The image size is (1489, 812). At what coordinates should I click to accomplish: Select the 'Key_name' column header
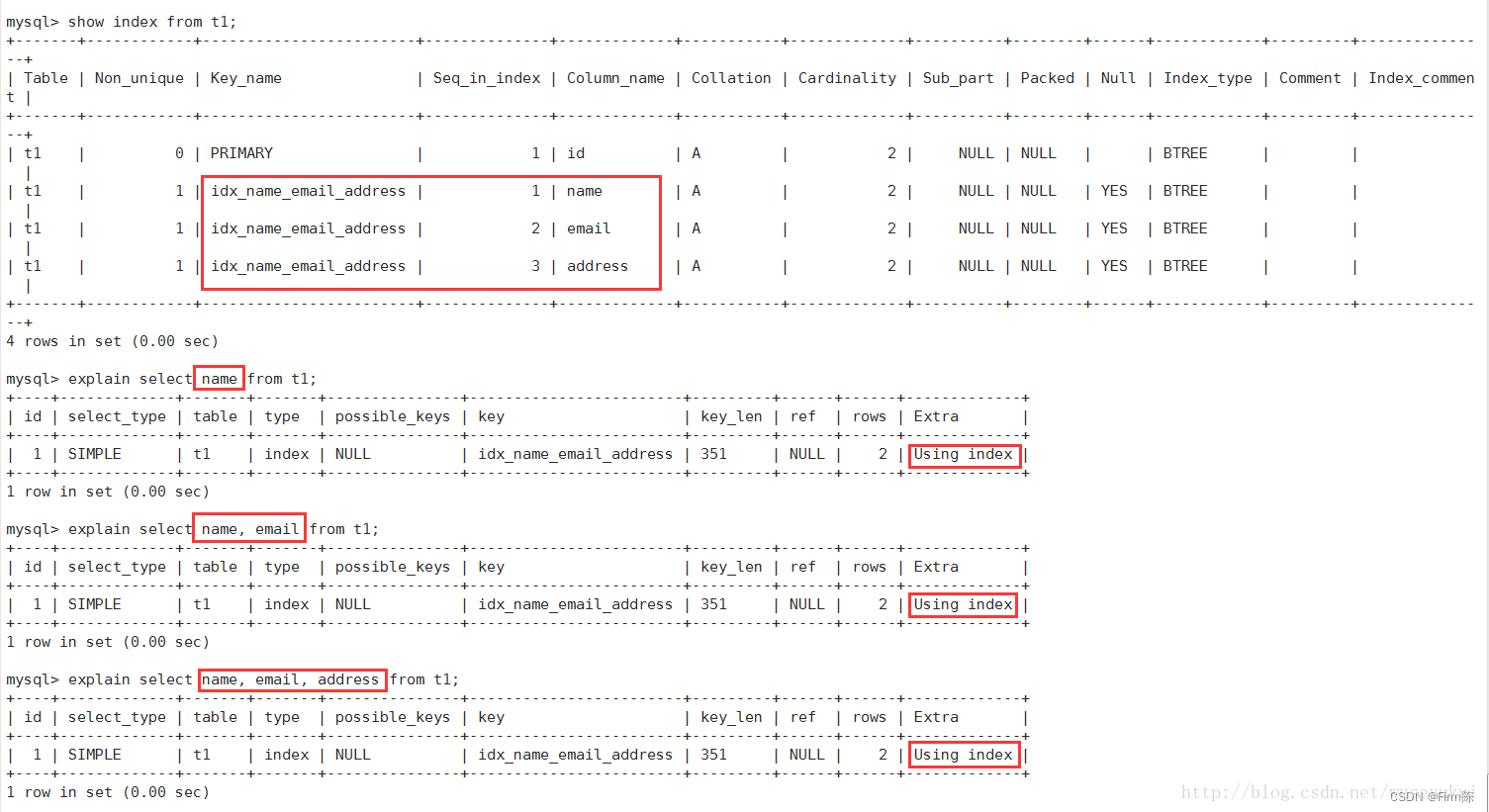[x=245, y=78]
